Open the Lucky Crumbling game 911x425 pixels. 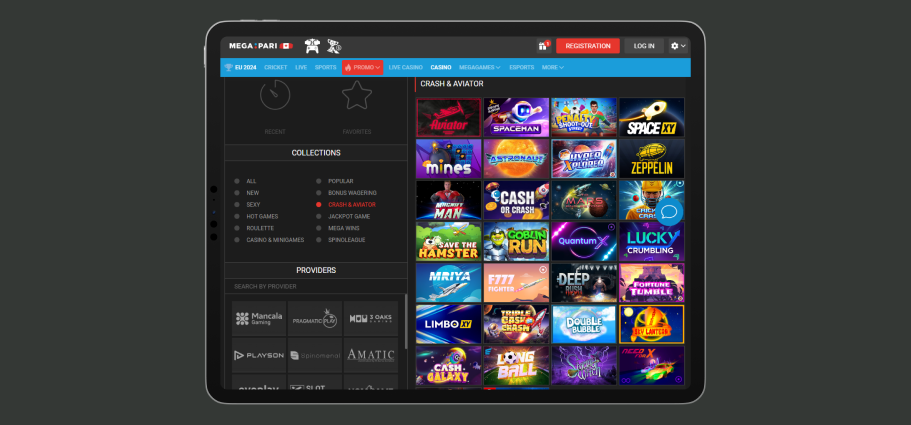pyautogui.click(x=652, y=242)
